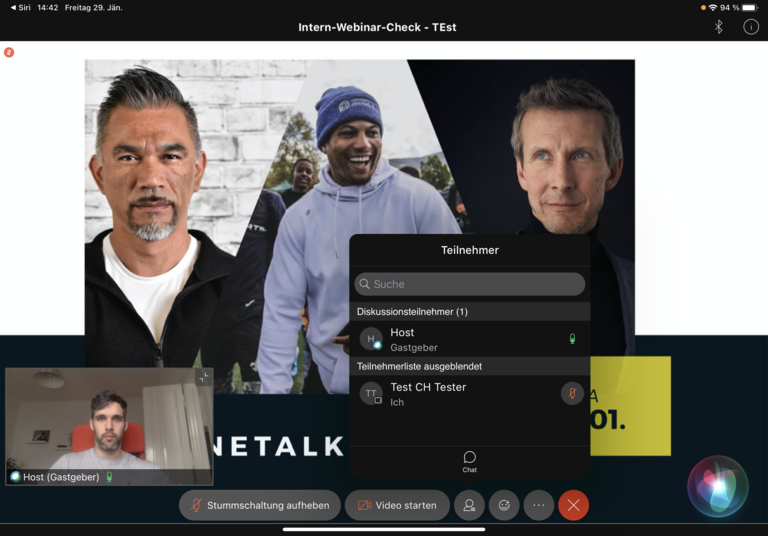Click Stummschaltung aufheben to unmute
This screenshot has width=768, height=536.
(260, 505)
